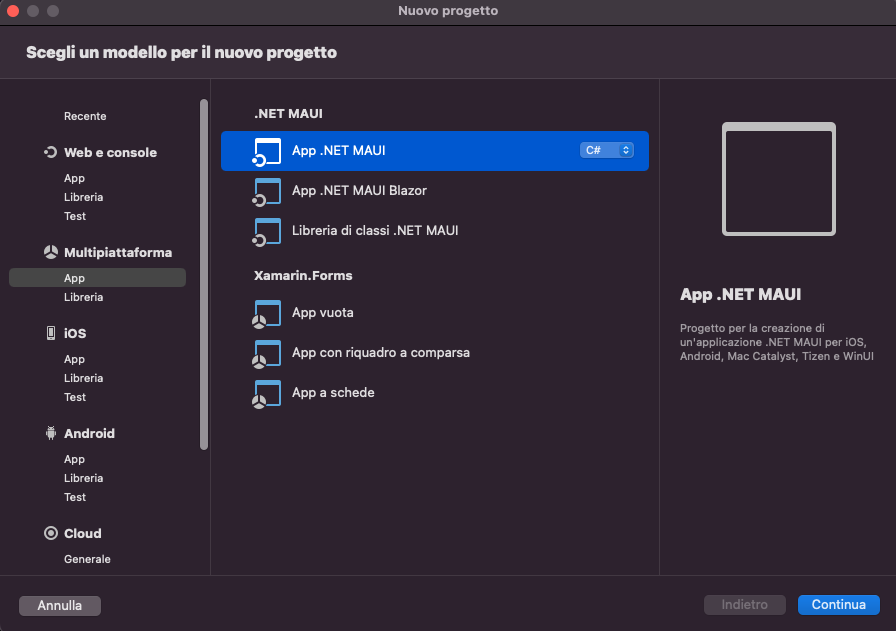Open the C# language dropdown

(x=606, y=150)
